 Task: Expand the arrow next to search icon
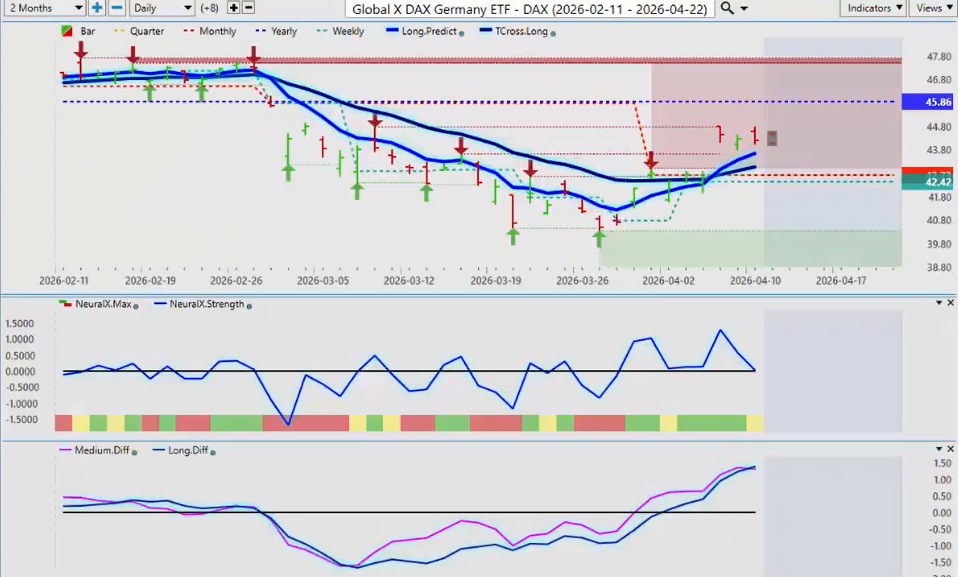747,8
